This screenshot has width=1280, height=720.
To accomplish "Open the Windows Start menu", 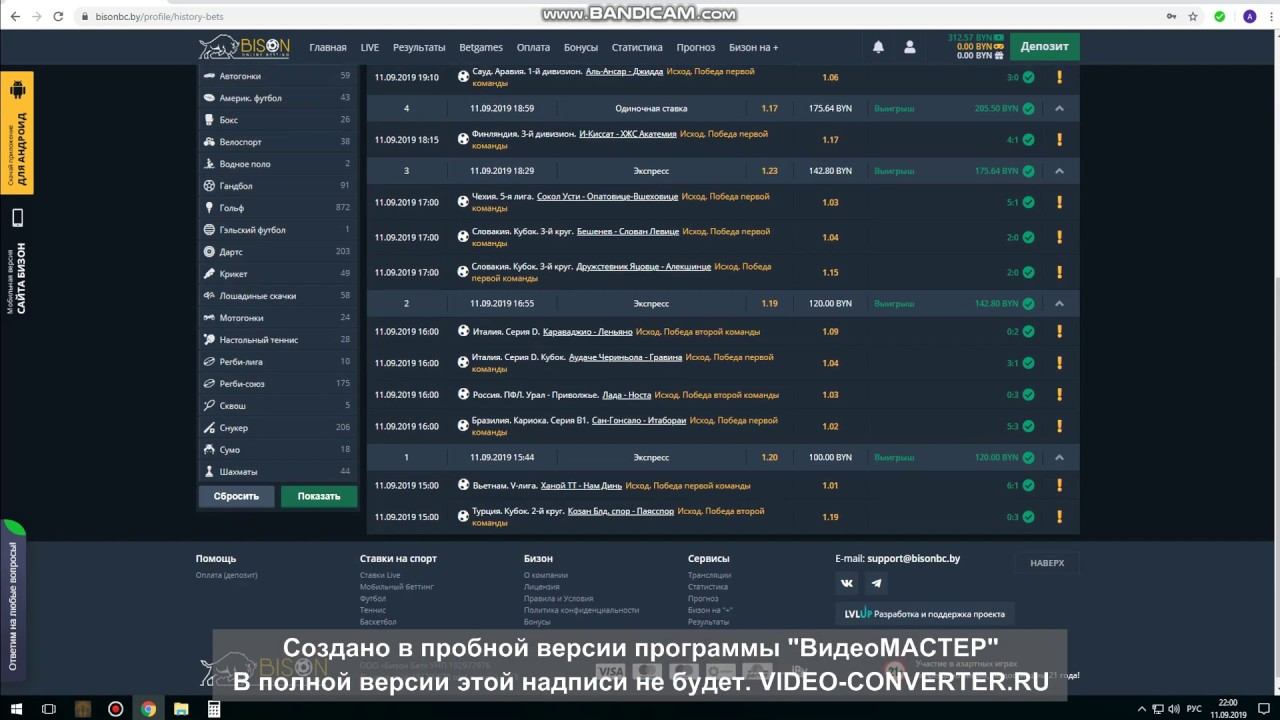I will point(16,709).
